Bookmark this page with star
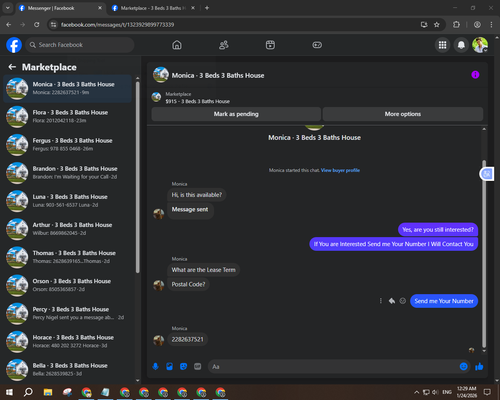Screen dimensions: 500x400 [437, 25]
